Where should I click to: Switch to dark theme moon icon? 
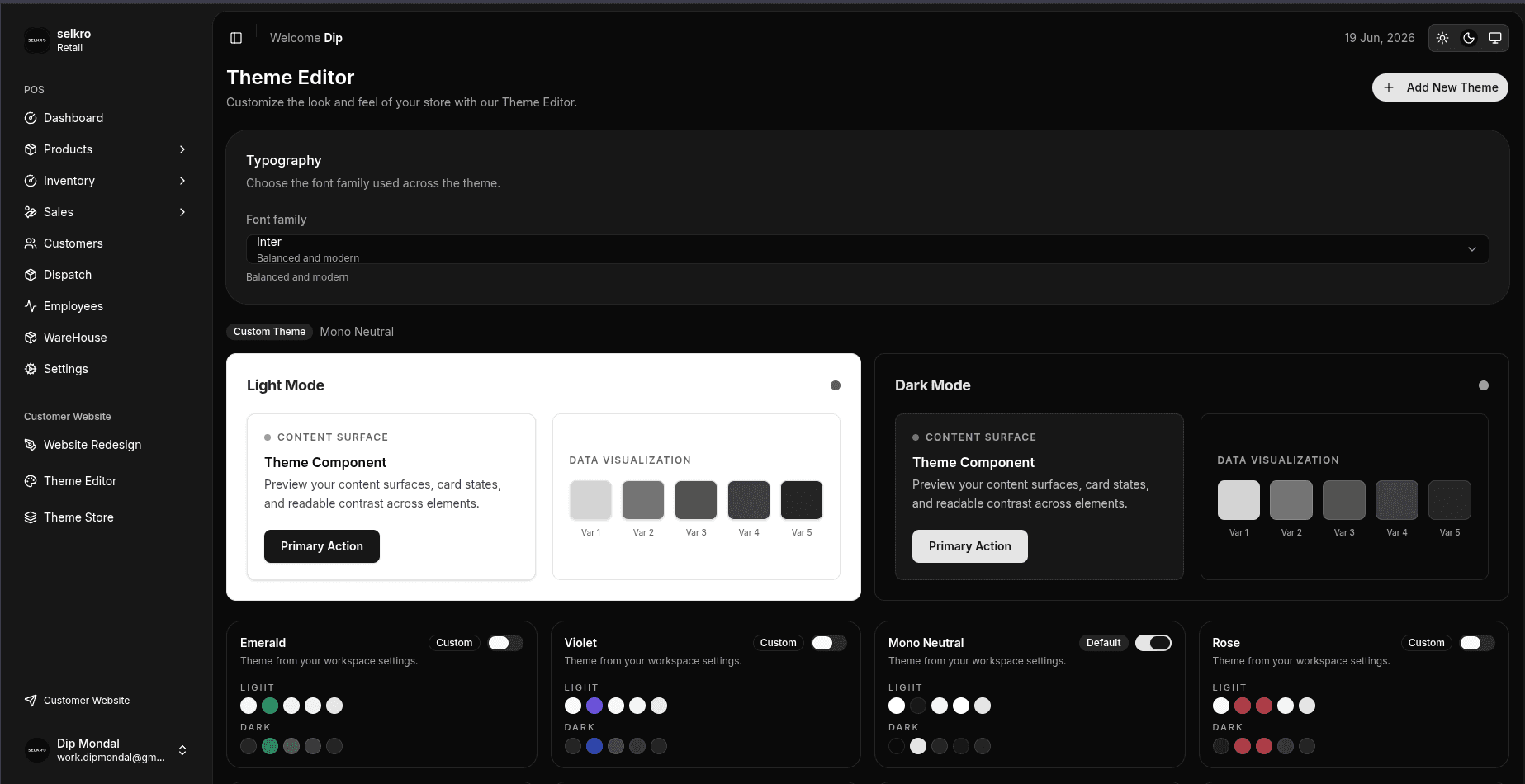(x=1469, y=38)
